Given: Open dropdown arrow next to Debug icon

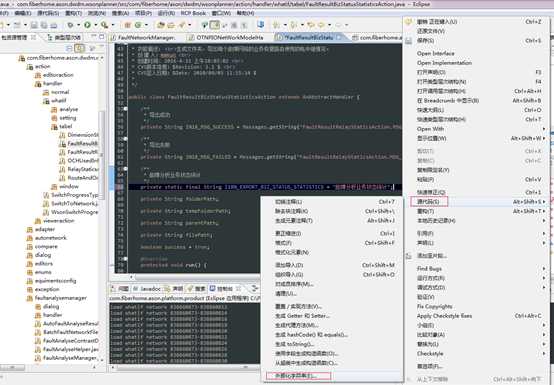Looking at the screenshot, I should point(78,25).
